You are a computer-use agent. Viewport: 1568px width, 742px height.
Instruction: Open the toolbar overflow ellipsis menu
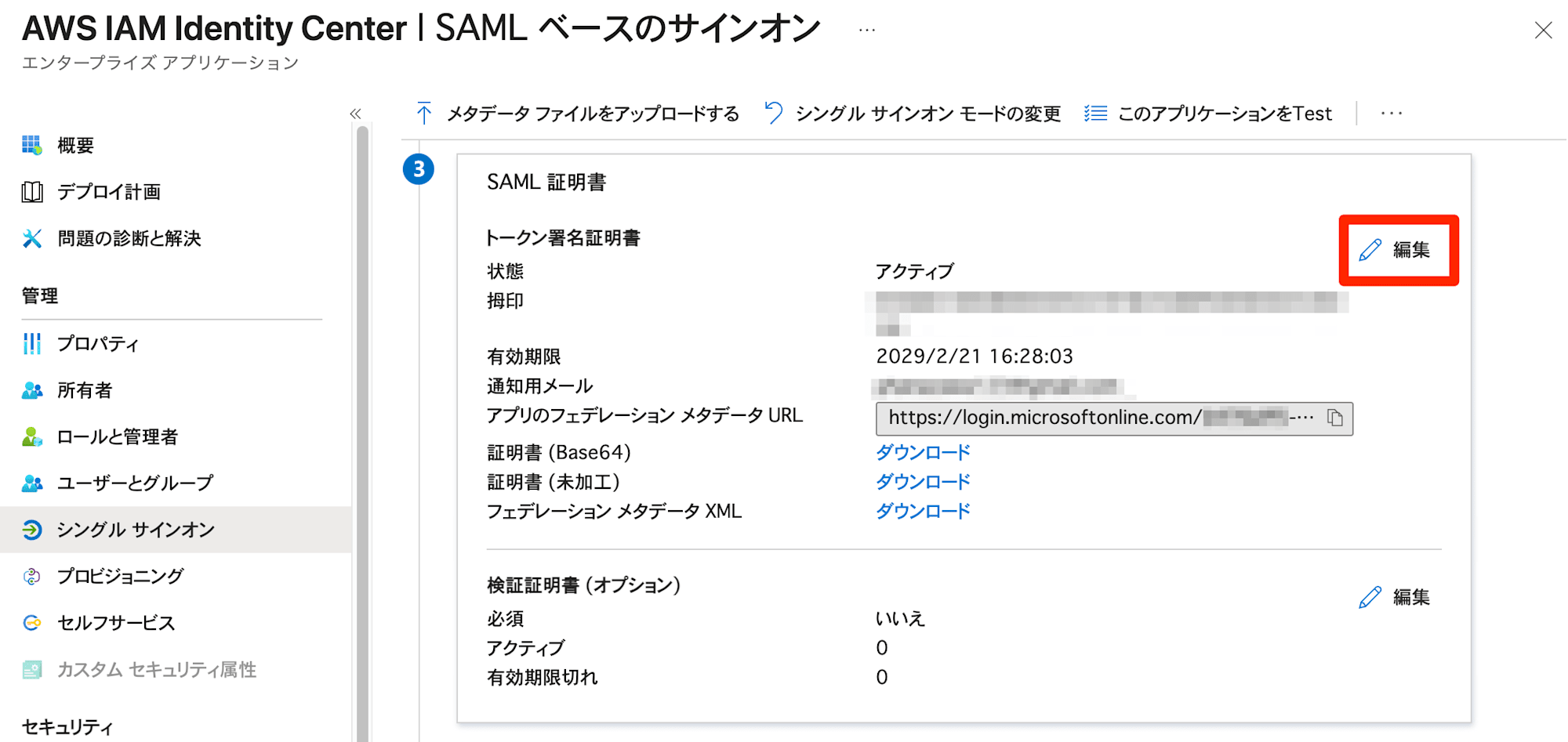tap(1391, 113)
